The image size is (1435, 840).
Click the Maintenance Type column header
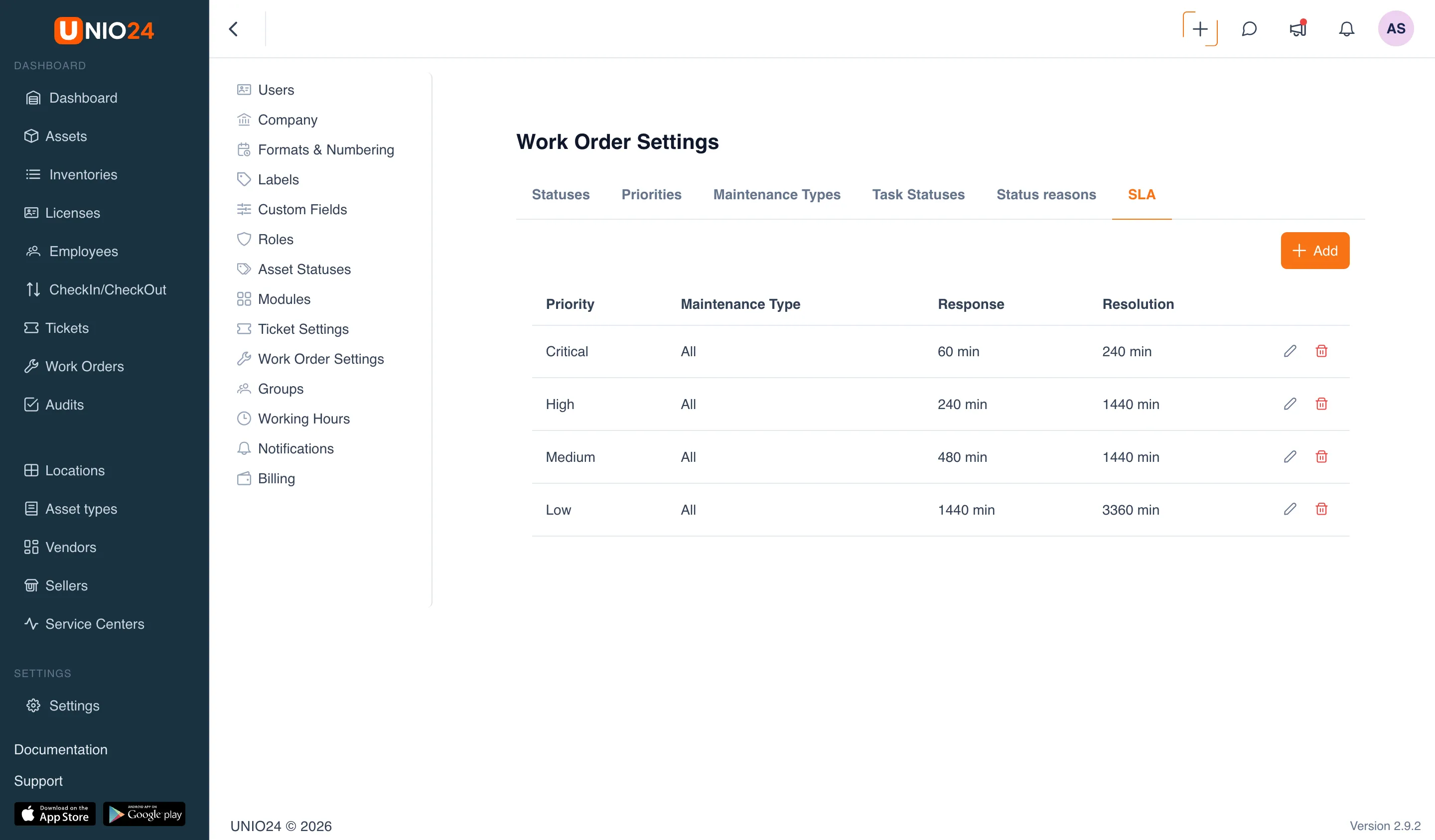pyautogui.click(x=740, y=304)
